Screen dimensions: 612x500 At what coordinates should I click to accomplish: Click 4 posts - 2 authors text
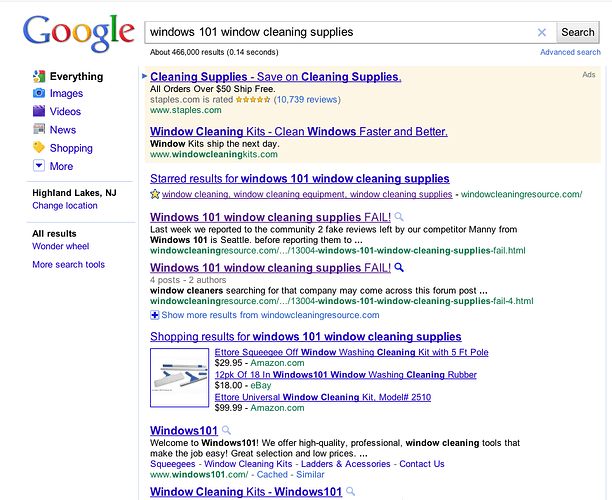(x=188, y=280)
